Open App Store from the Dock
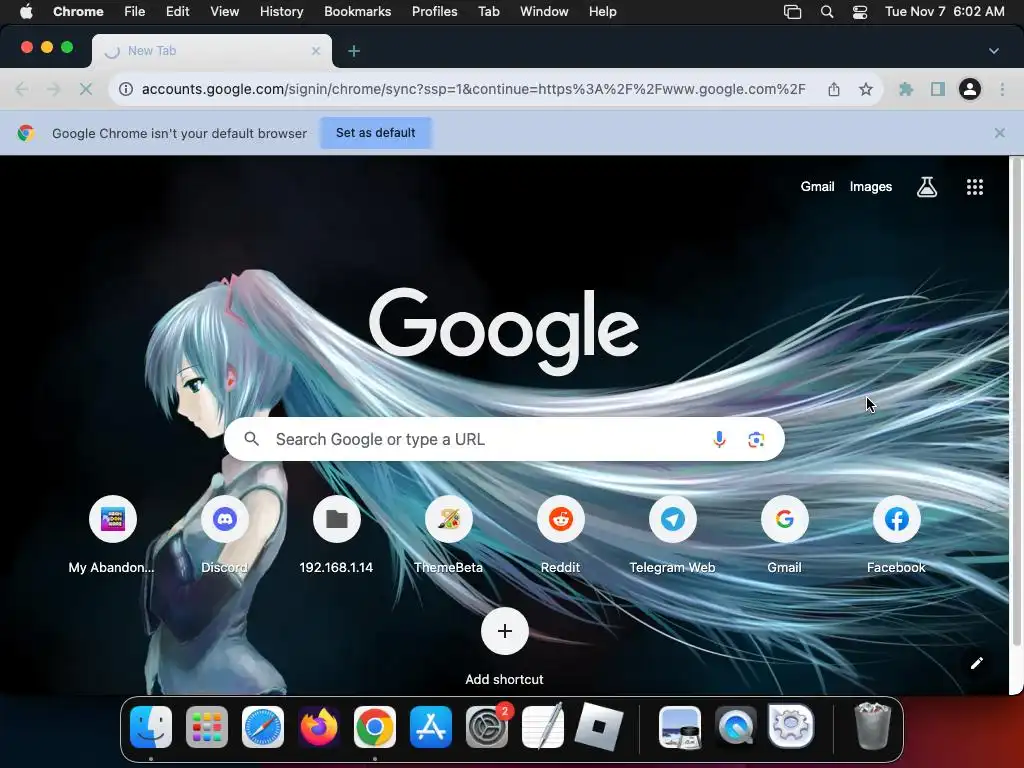 tap(430, 727)
